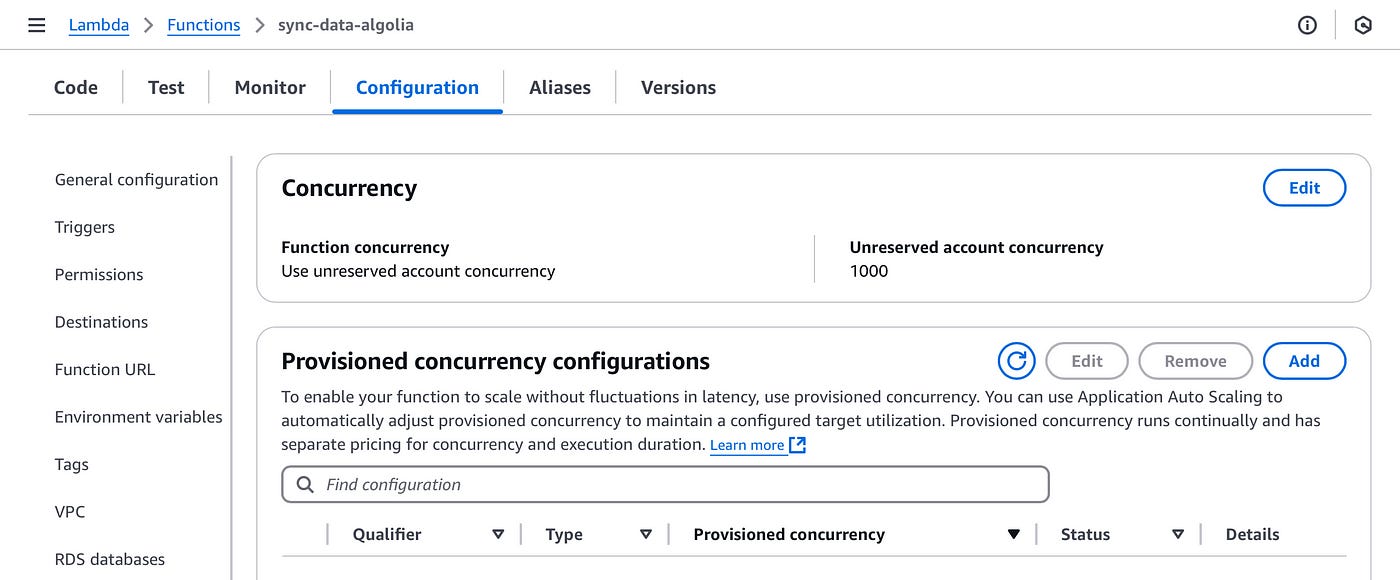This screenshot has width=1400, height=580.
Task: Open the Triggers configuration section
Action: tap(84, 227)
